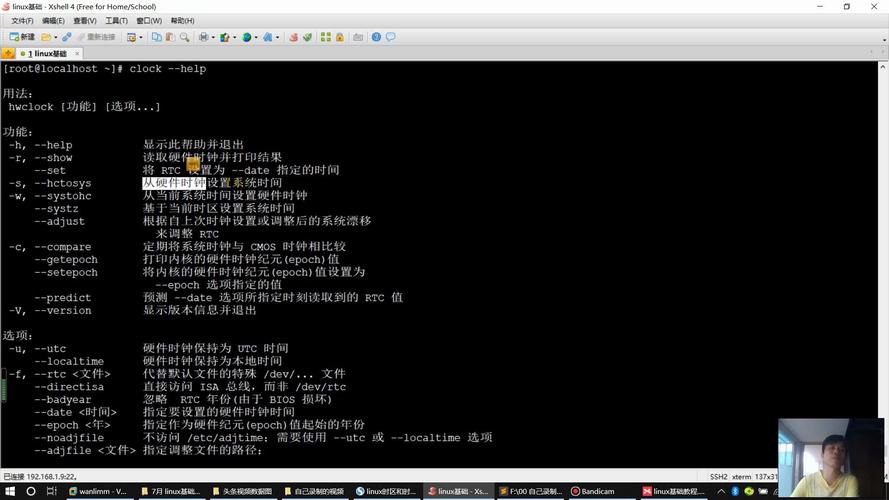Click the red Xftp transfer icon
This screenshot has height=500, width=889.
click(293, 37)
